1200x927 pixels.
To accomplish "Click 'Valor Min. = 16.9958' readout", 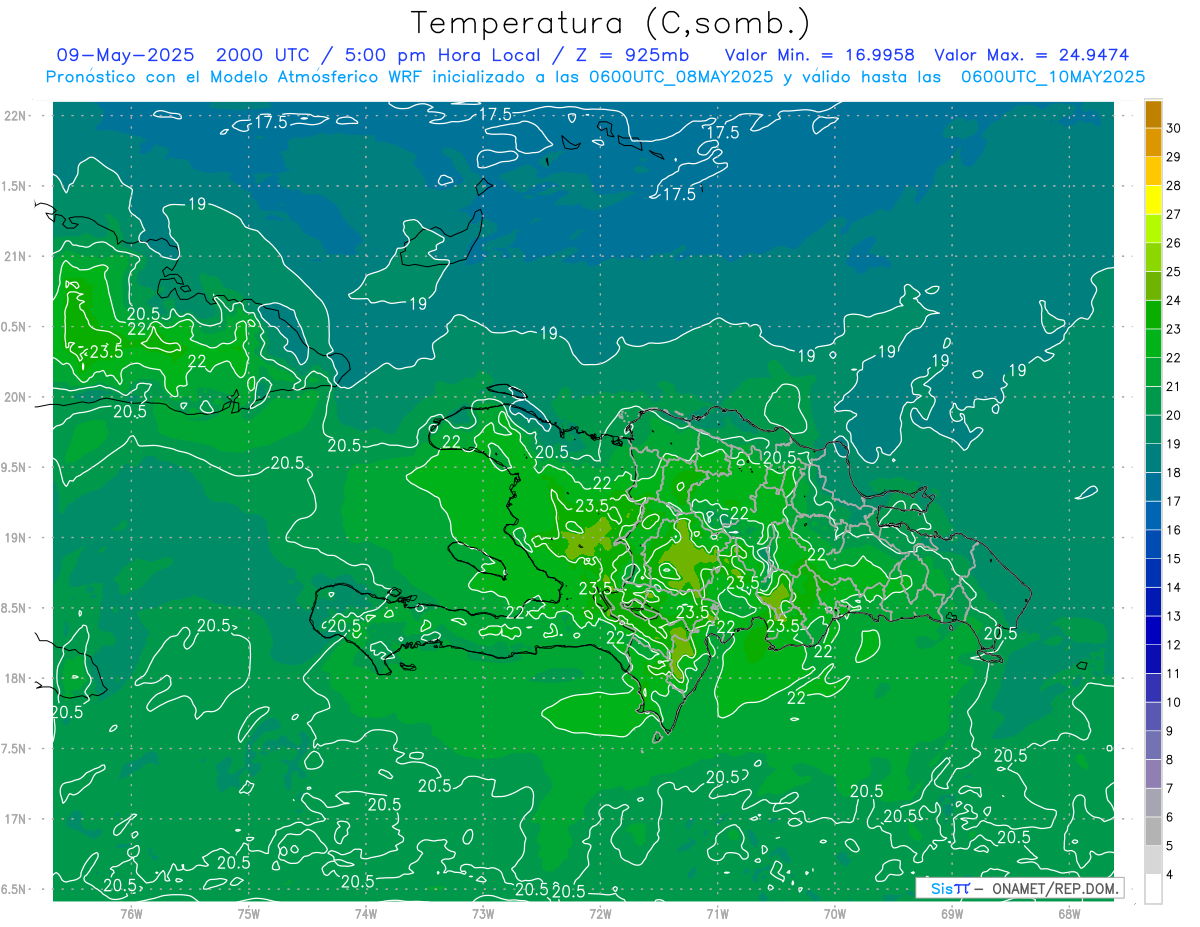I will click(x=819, y=55).
